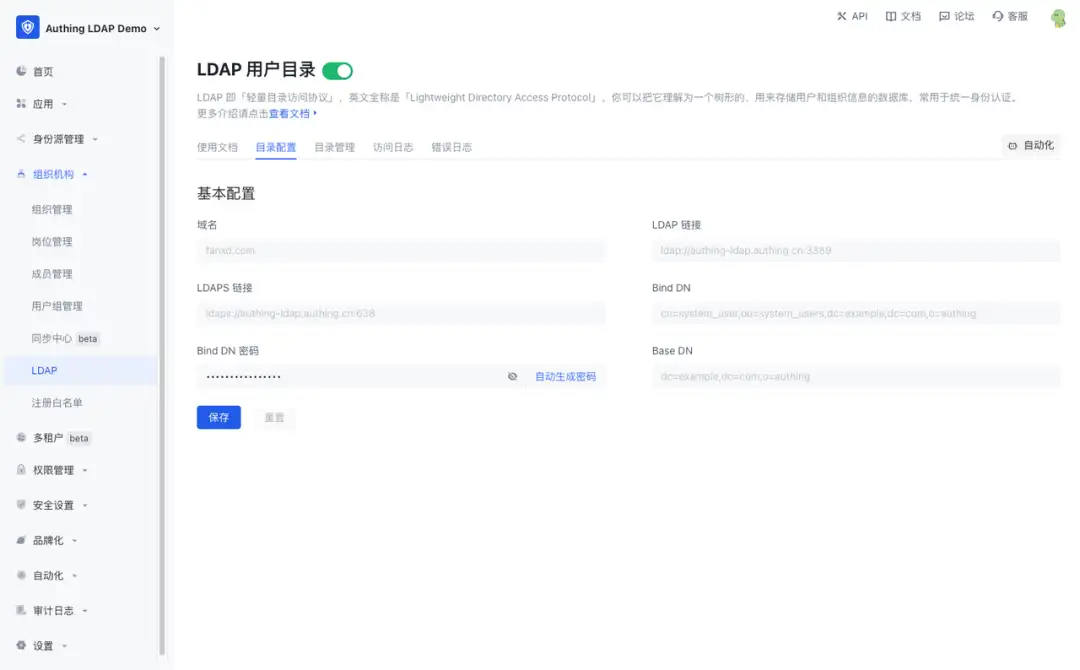Click the 自动生成密码 link
This screenshot has width=1080, height=670.
(x=565, y=377)
